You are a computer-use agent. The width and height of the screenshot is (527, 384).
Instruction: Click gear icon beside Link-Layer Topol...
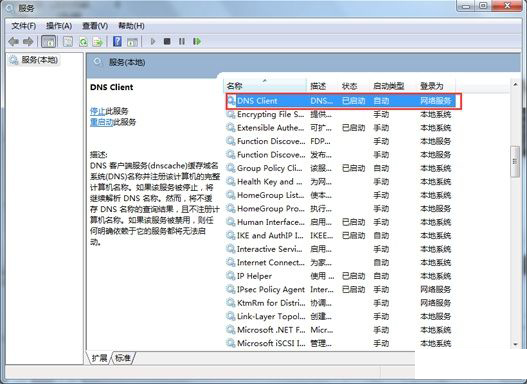[231, 316]
